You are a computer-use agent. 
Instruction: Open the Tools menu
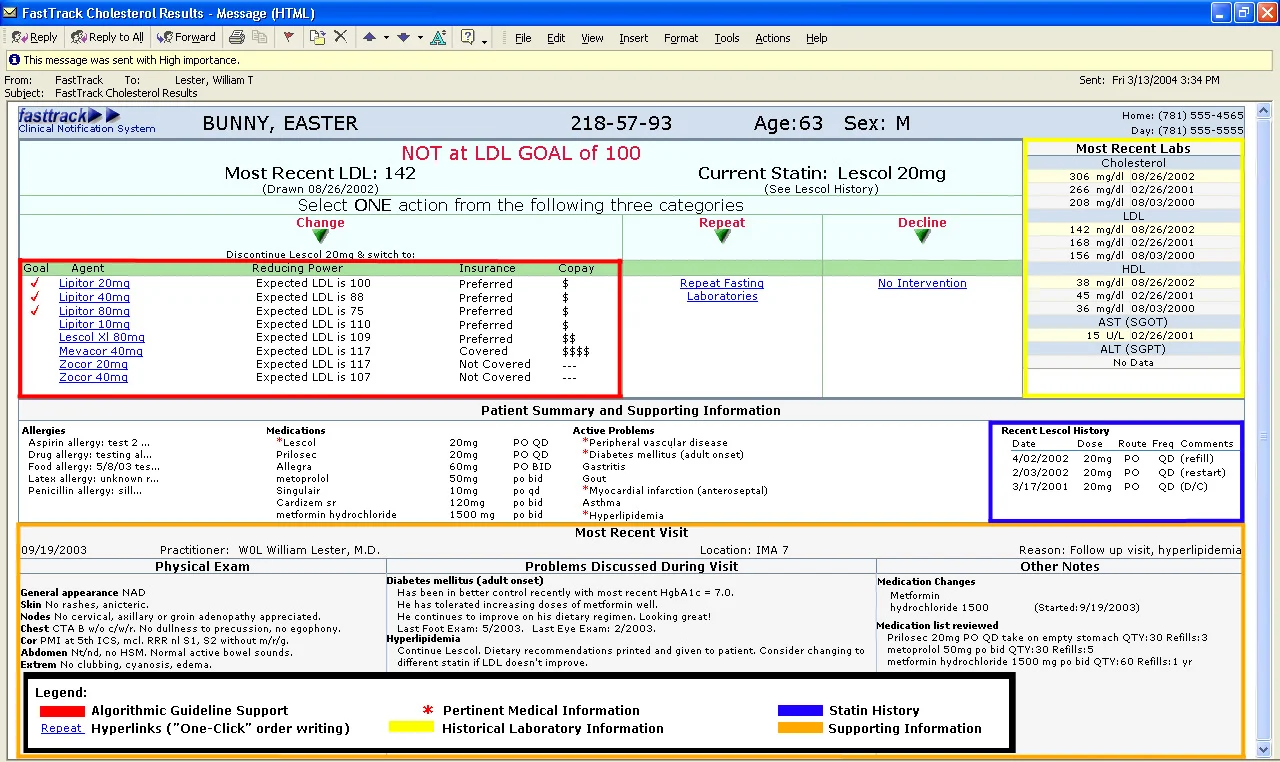727,38
